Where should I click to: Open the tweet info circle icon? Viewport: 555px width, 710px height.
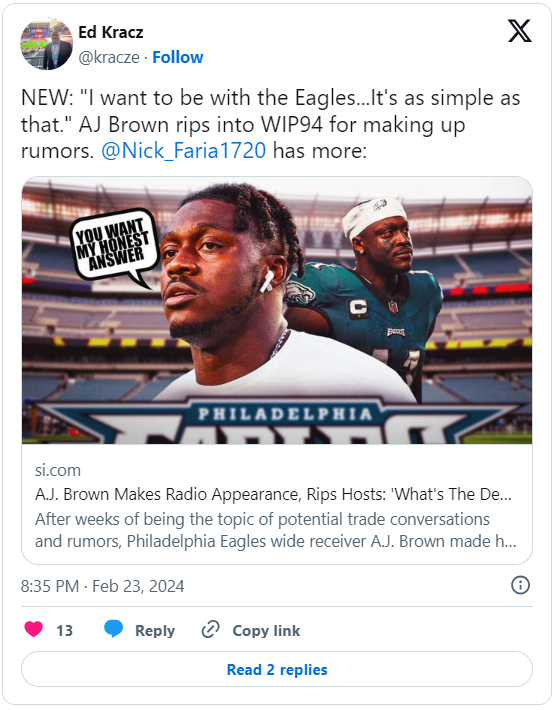(x=520, y=585)
